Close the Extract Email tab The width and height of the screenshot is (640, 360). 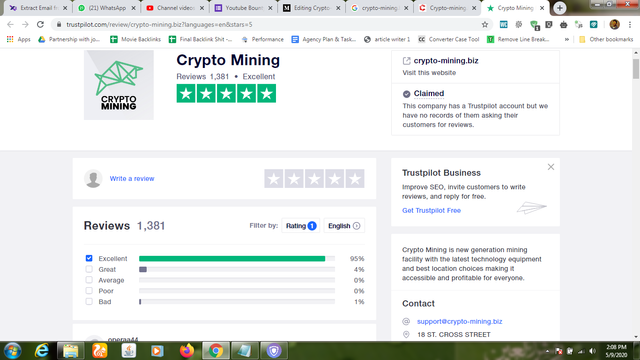coord(65,8)
